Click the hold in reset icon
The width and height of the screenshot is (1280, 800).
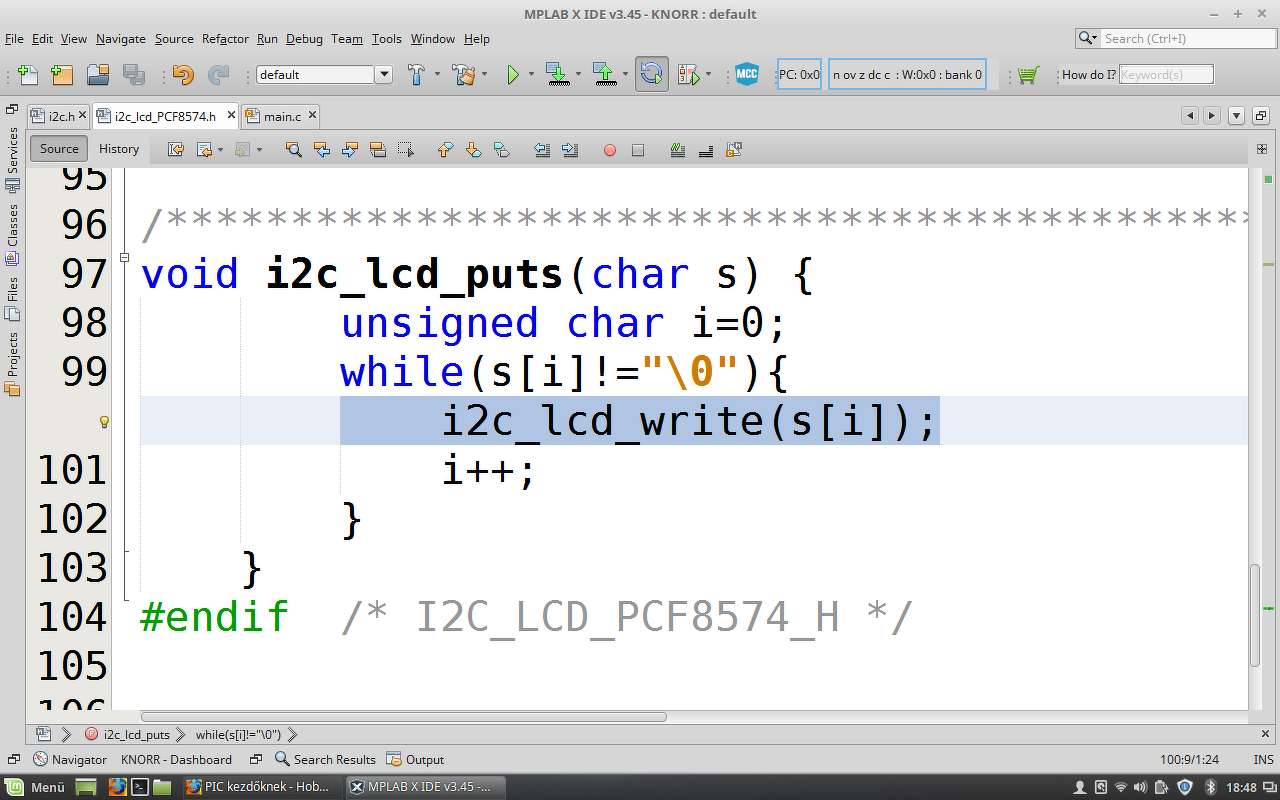(652, 74)
